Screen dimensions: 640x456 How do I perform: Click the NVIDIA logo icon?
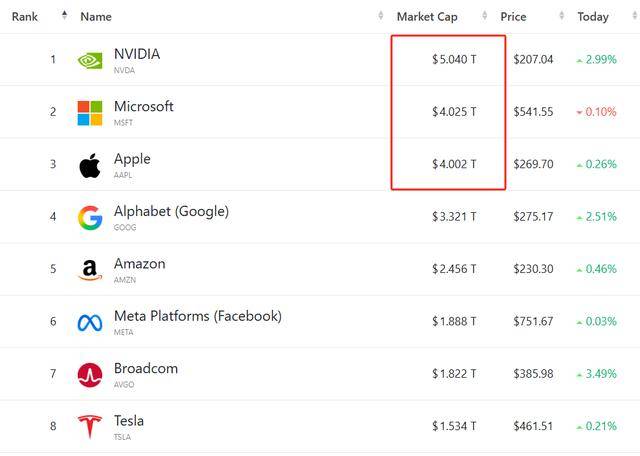pos(90,60)
